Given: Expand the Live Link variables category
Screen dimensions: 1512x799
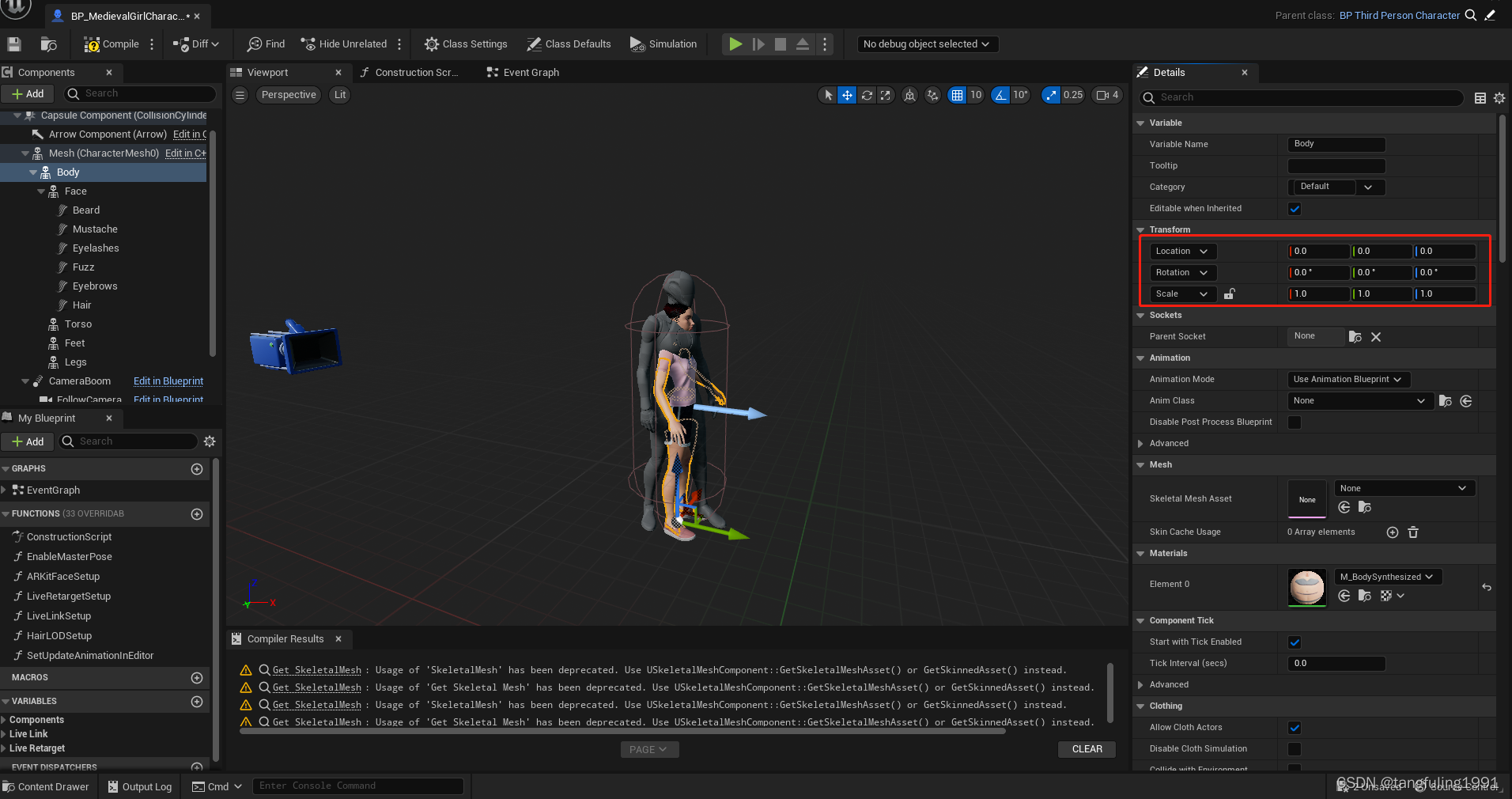Looking at the screenshot, I should click(x=5, y=734).
